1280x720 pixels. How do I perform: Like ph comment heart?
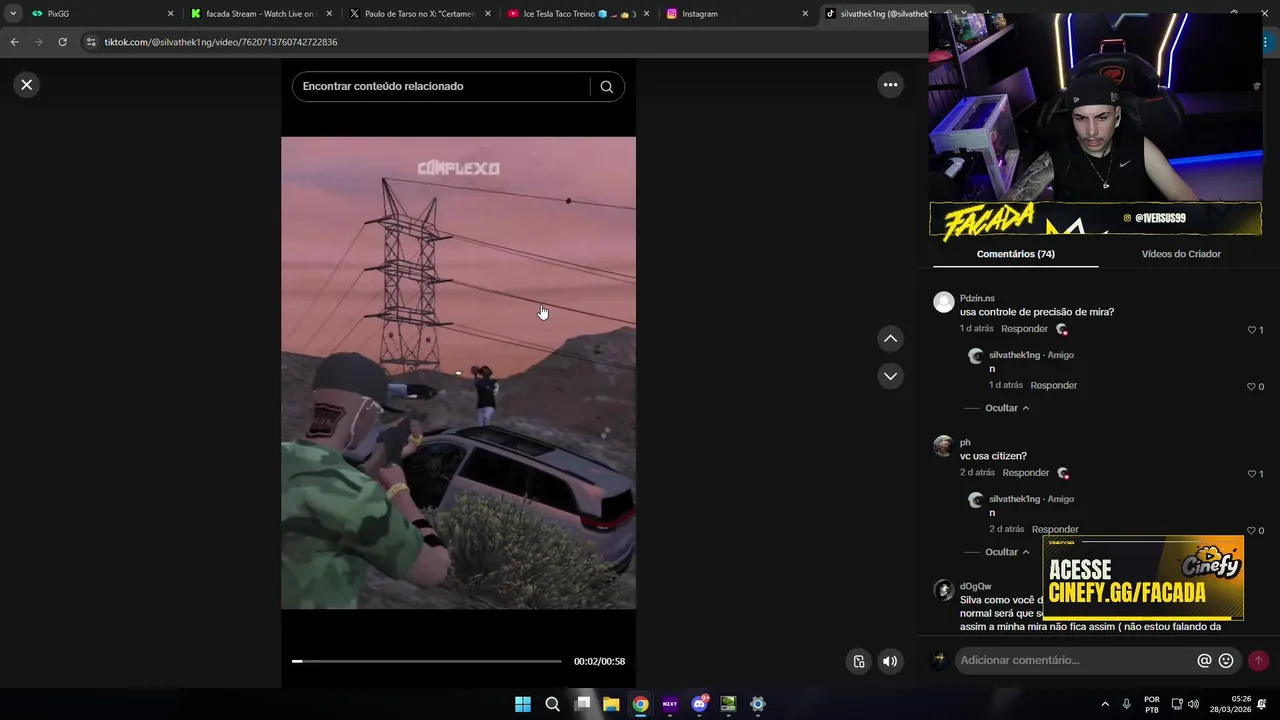(x=1251, y=474)
